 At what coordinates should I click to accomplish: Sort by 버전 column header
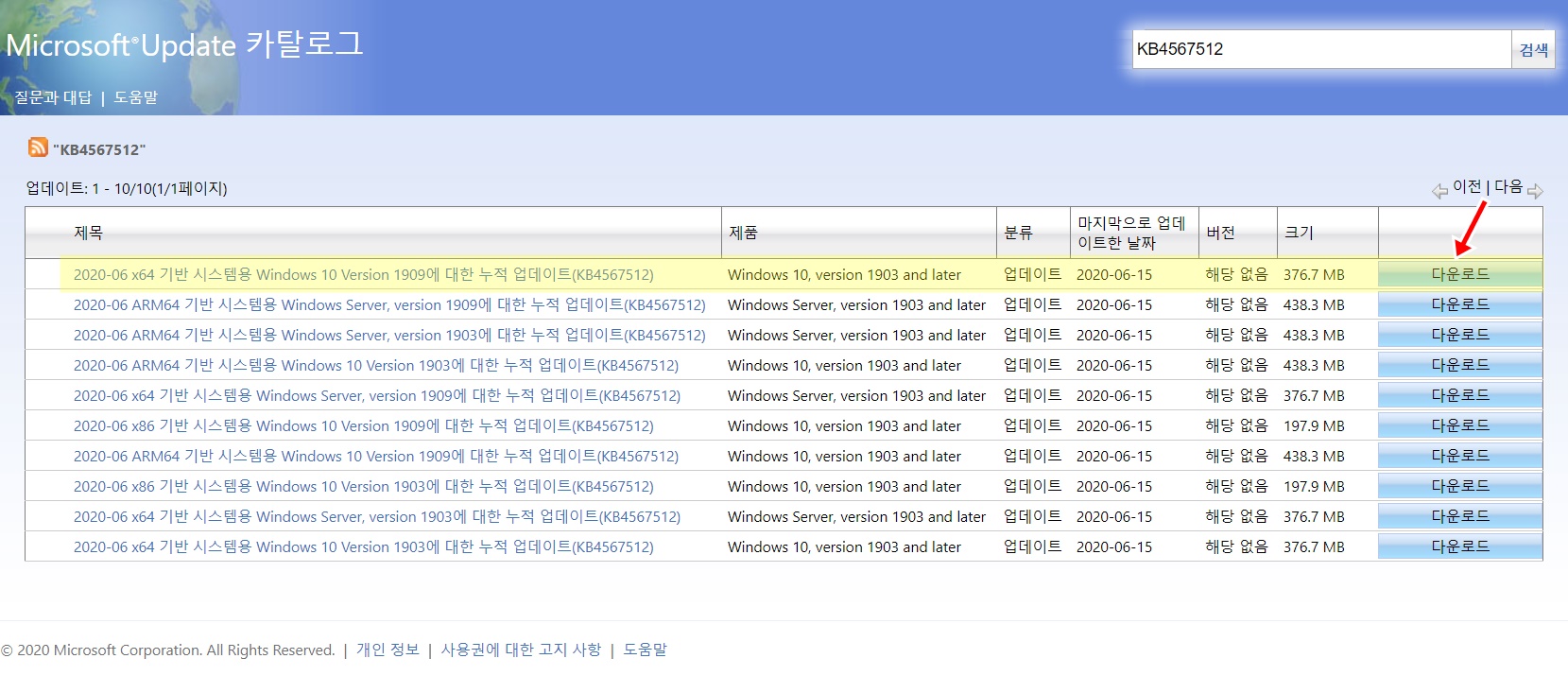click(1220, 233)
